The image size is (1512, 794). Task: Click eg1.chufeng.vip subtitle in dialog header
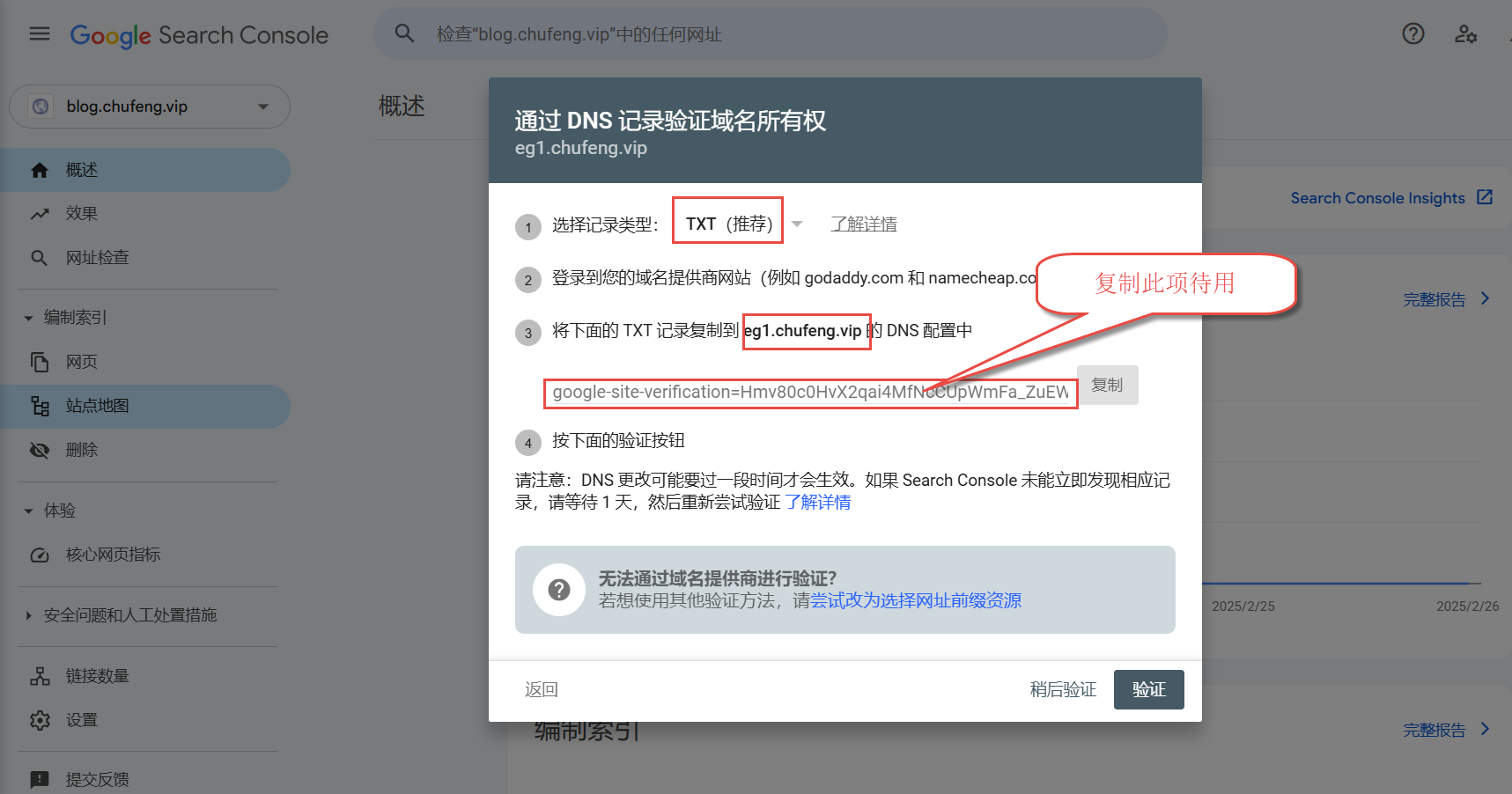click(581, 148)
